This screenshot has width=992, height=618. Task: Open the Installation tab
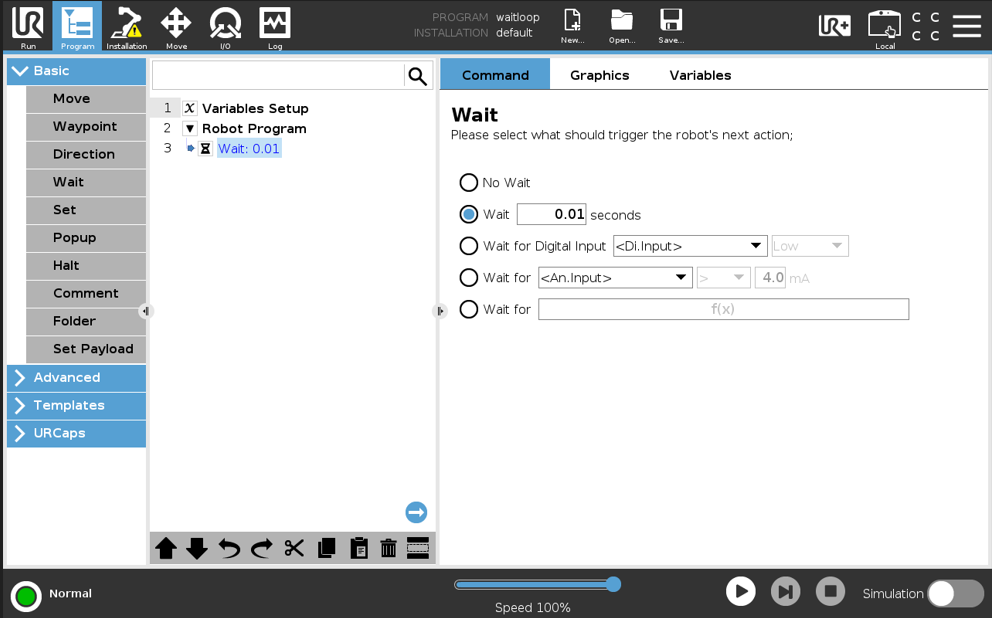pyautogui.click(x=127, y=27)
